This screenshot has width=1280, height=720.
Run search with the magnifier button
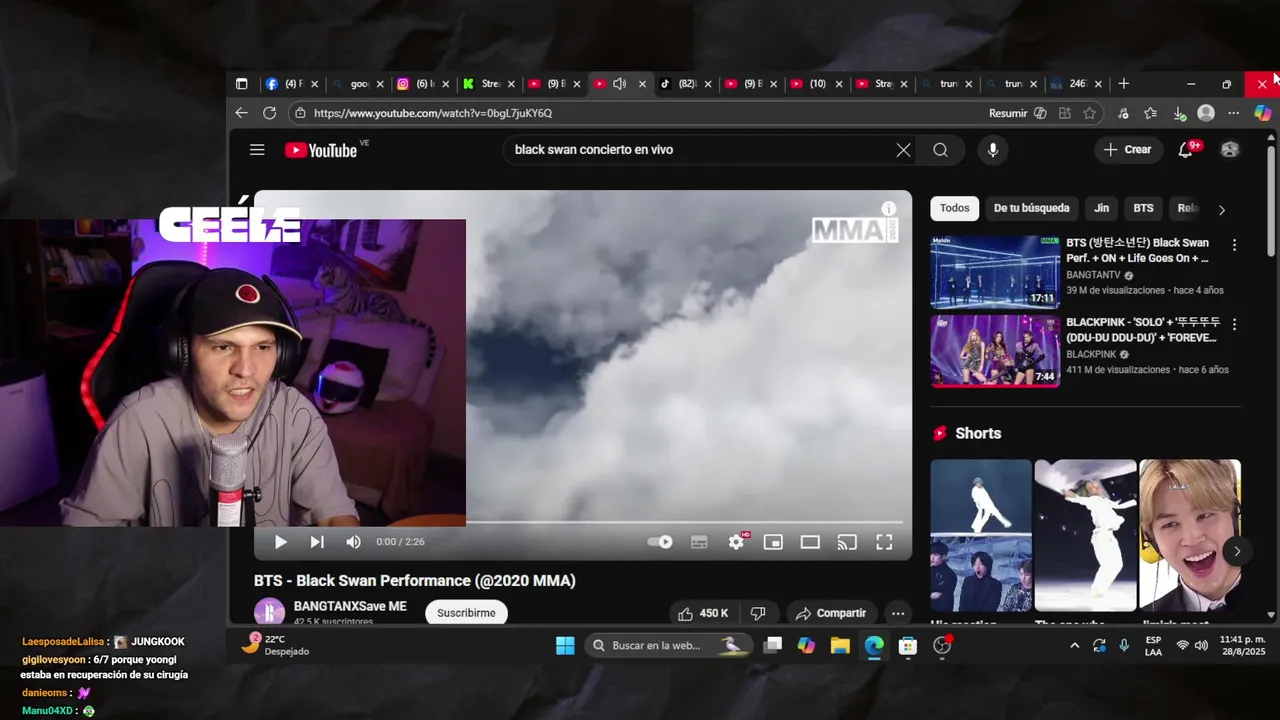point(940,150)
